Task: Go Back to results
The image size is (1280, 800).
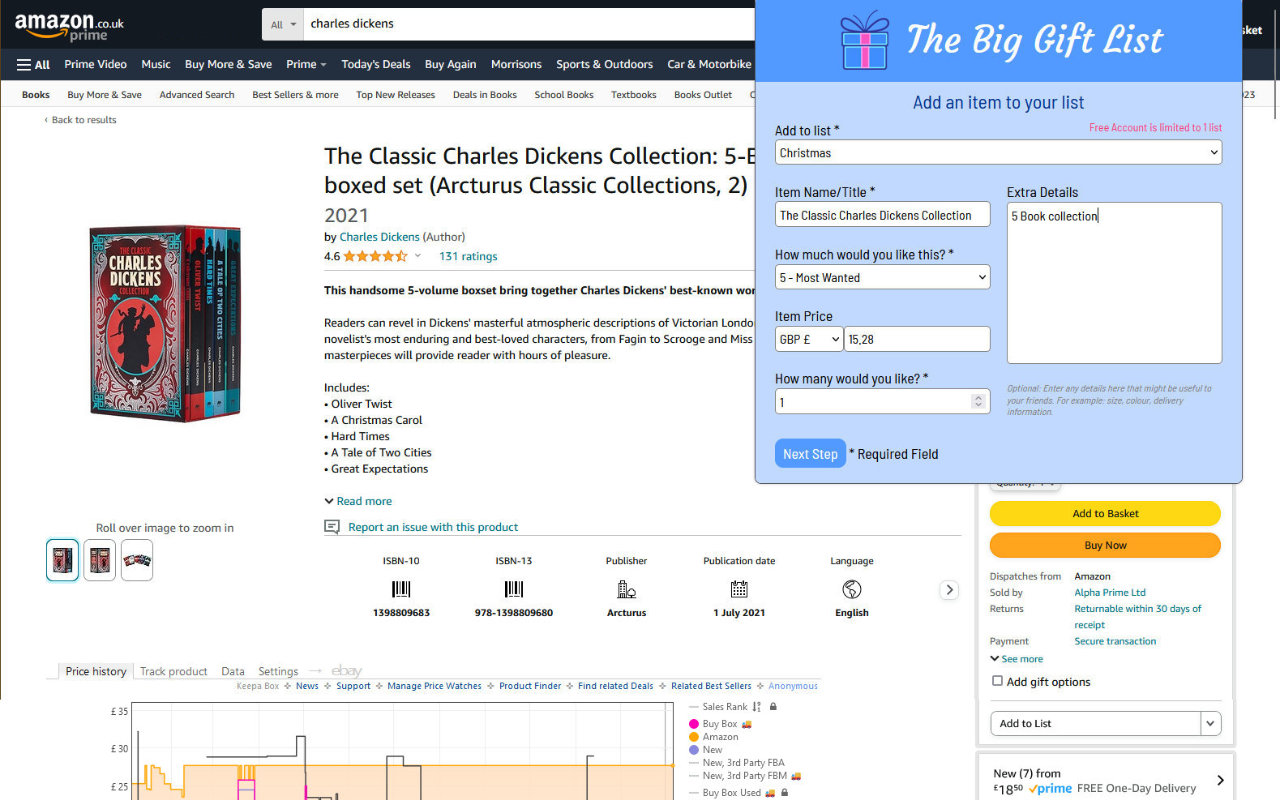Action: 80,120
